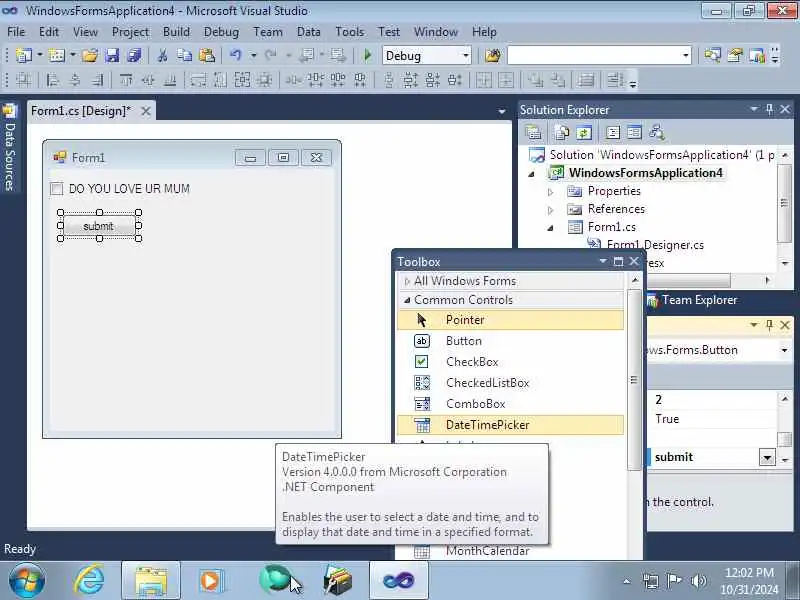Image resolution: width=800 pixels, height=600 pixels.
Task: Click Make Vertical Spacing Equal icon
Action: pos(388,80)
